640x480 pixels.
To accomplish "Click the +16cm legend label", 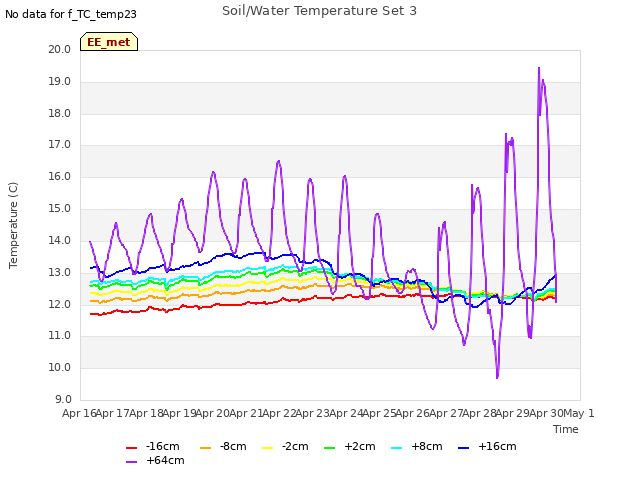I will (497, 447).
